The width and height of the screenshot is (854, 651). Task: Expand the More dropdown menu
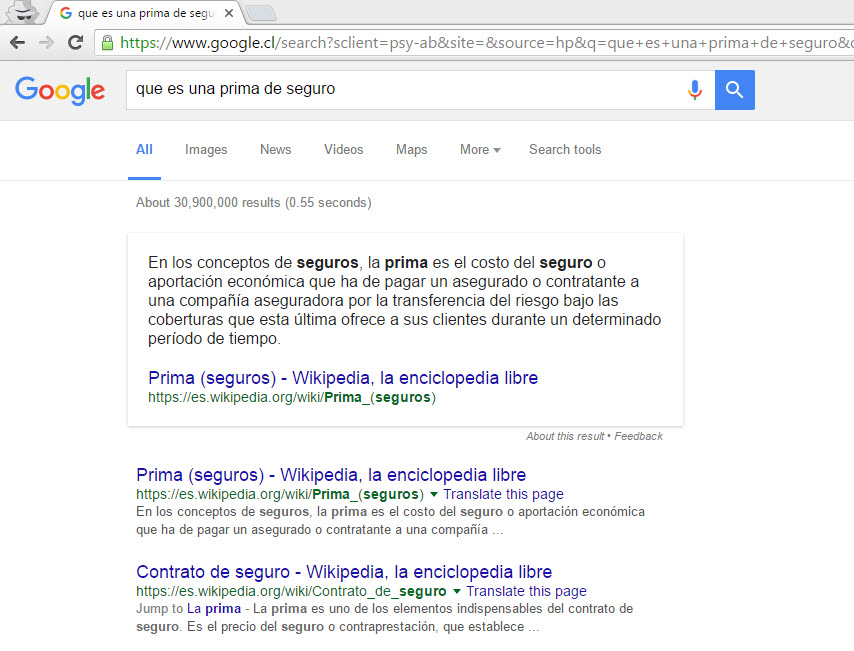tap(480, 150)
